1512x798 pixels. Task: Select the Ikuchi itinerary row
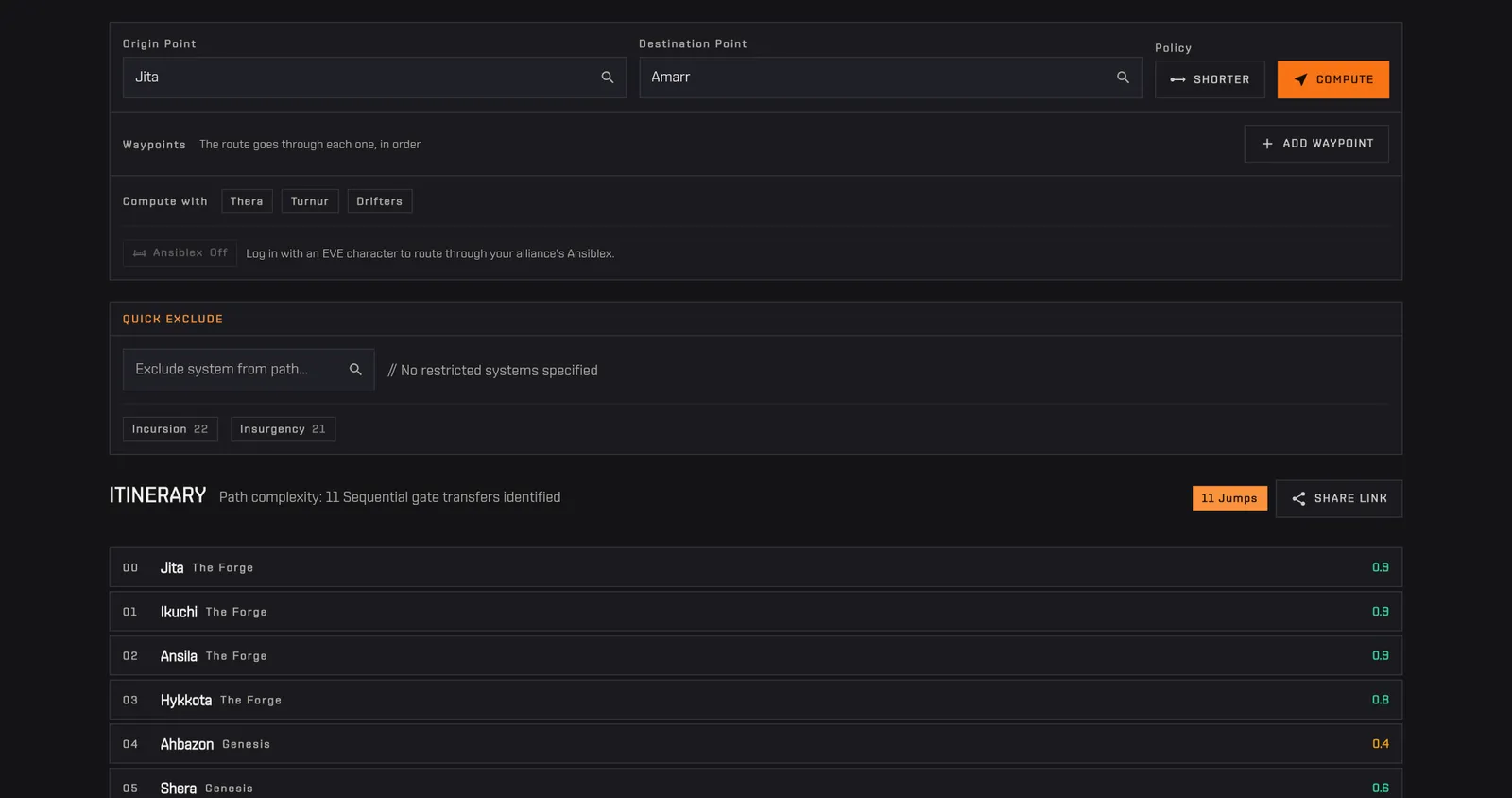click(756, 612)
